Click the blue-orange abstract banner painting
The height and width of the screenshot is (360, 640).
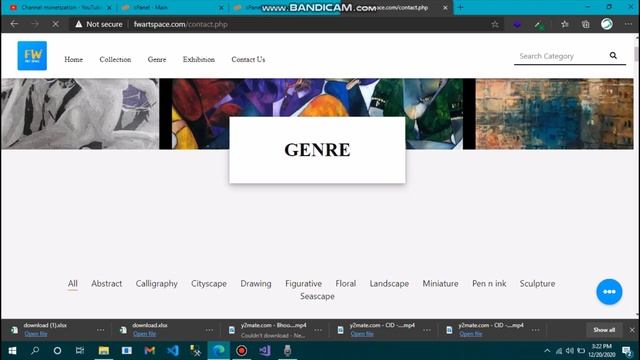click(554, 114)
